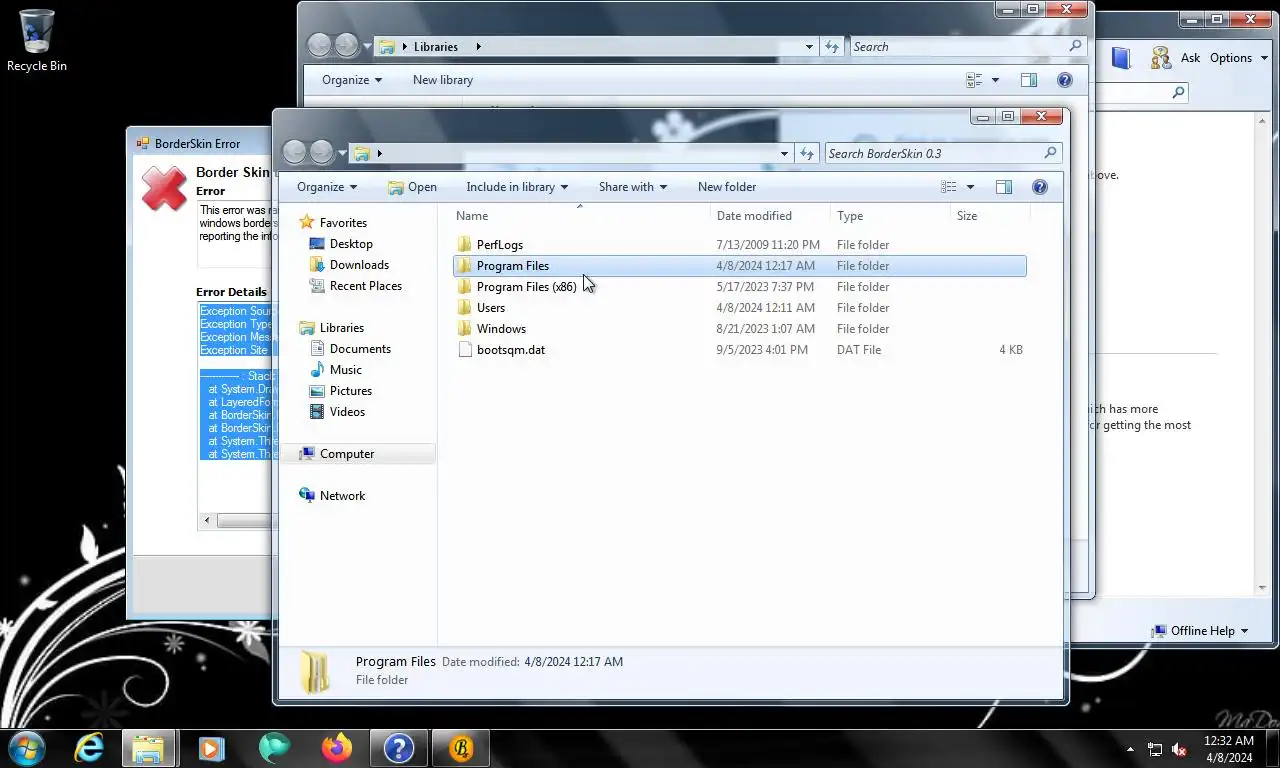Open the Help question-mark taskbar icon
1280x768 pixels.
399,748
